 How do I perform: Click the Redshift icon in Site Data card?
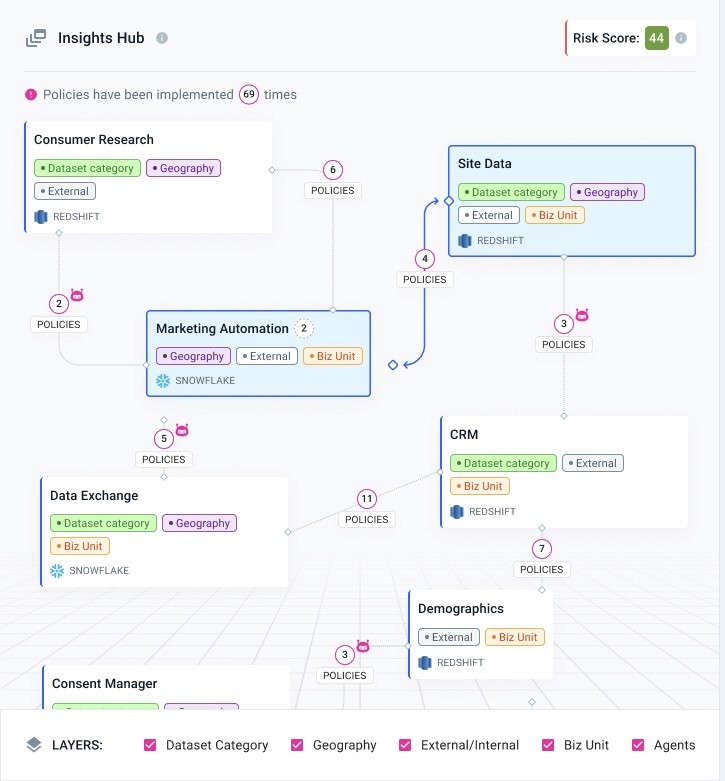pos(465,241)
